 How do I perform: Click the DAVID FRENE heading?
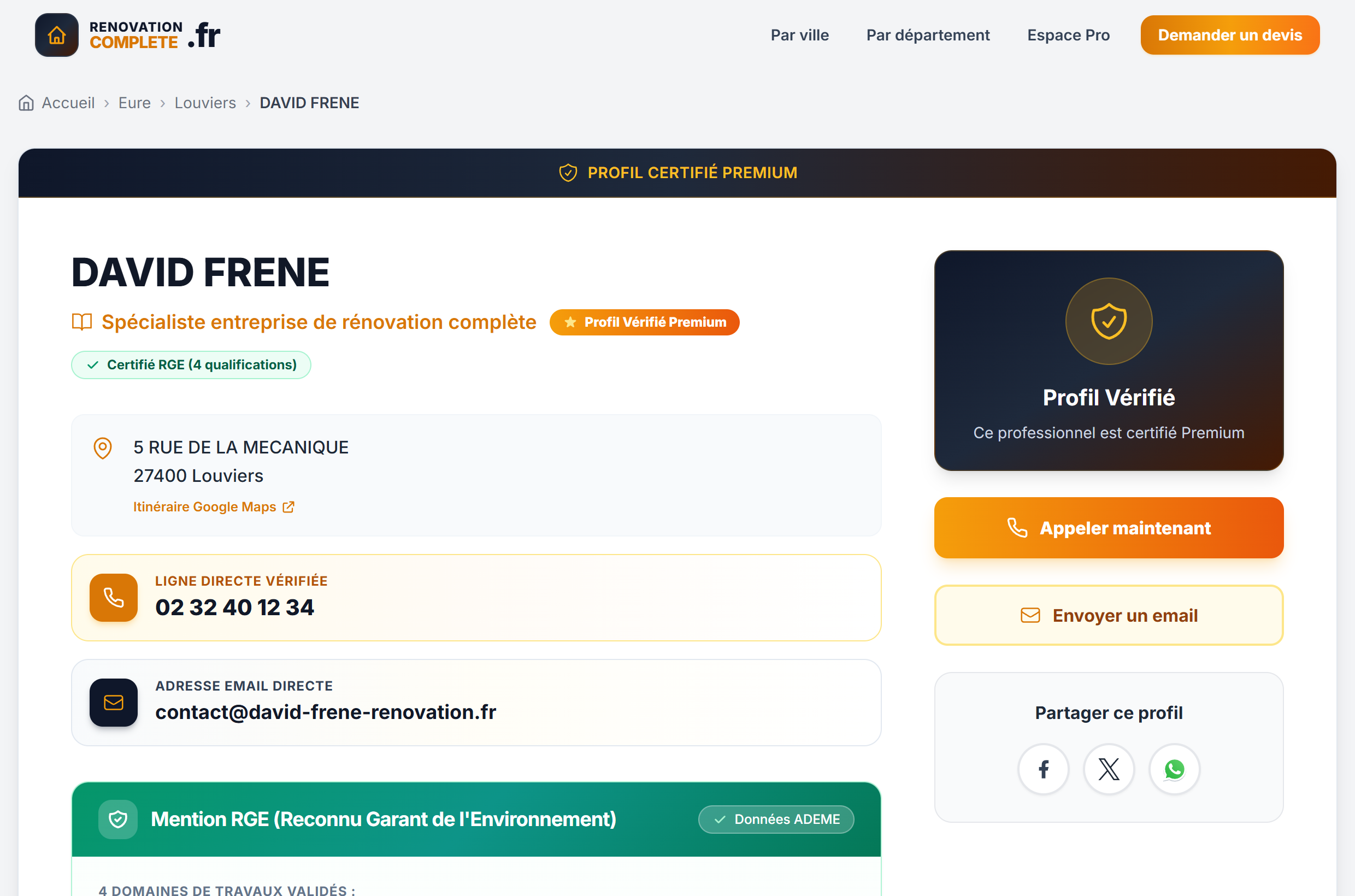(200, 273)
